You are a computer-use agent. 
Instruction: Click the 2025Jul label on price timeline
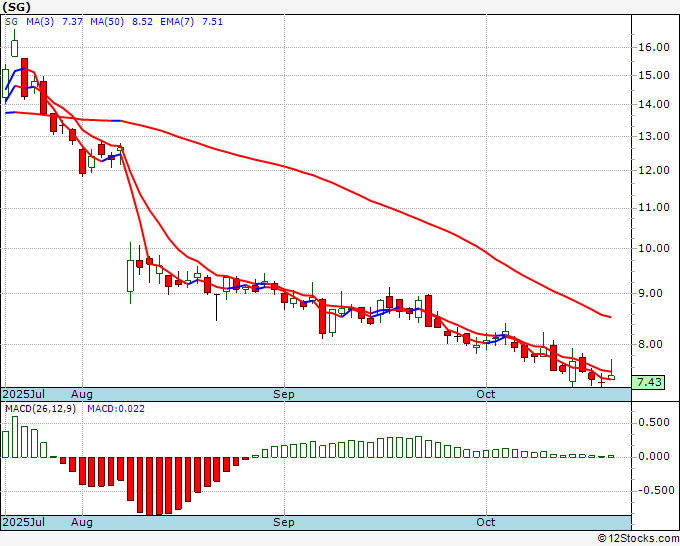(23, 394)
